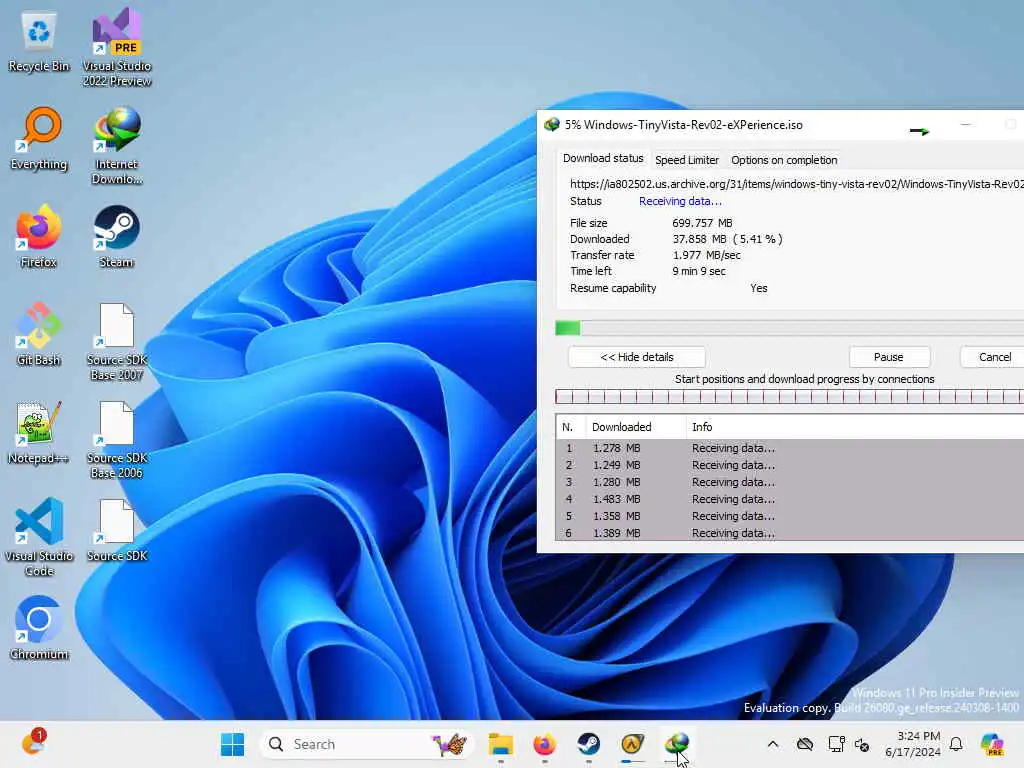1024x768 pixels.
Task: Click the transfer rate 1.977 MB/sec
Action: click(707, 255)
